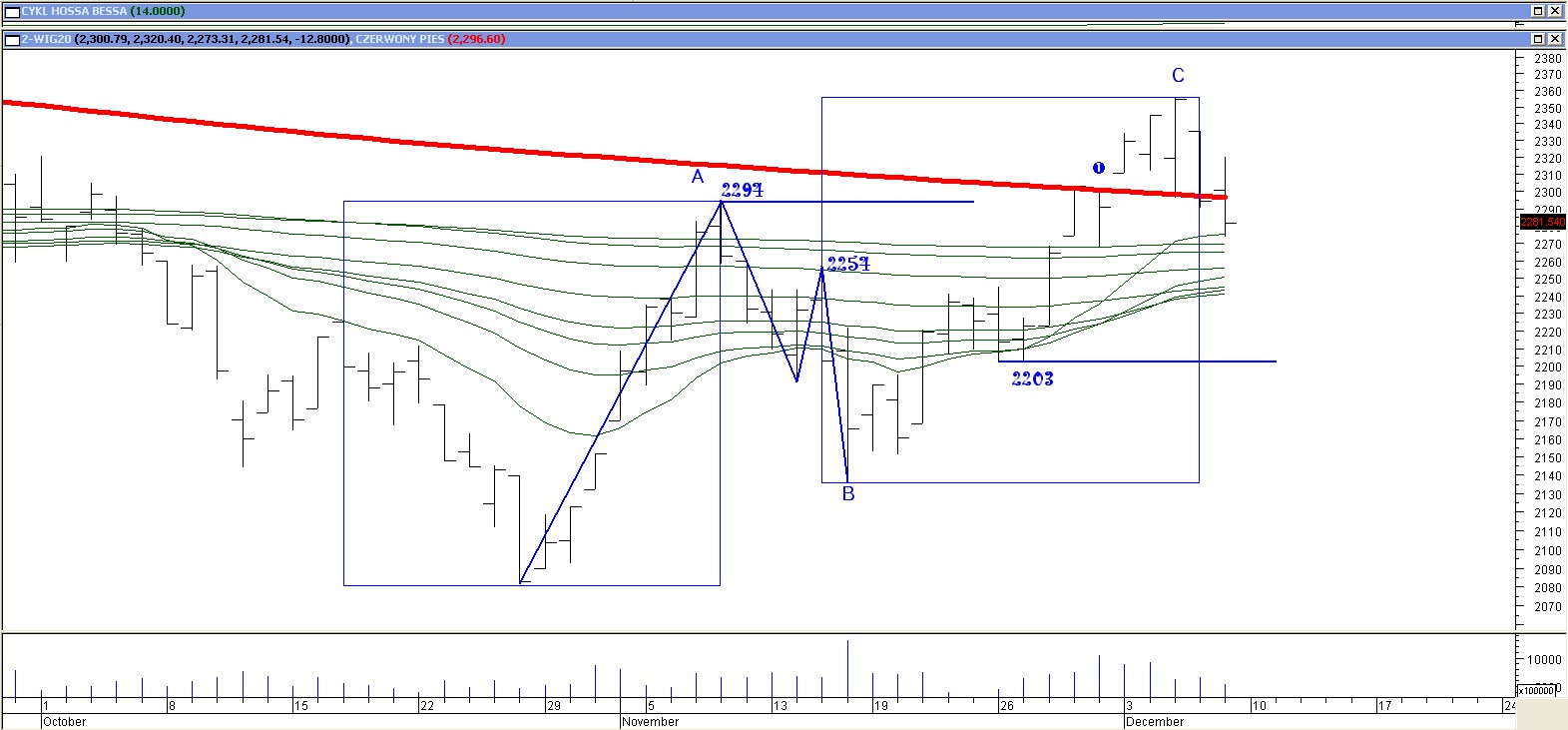Click the 10000 volume axis label
The width and height of the screenshot is (1568, 730).
[x=1545, y=660]
